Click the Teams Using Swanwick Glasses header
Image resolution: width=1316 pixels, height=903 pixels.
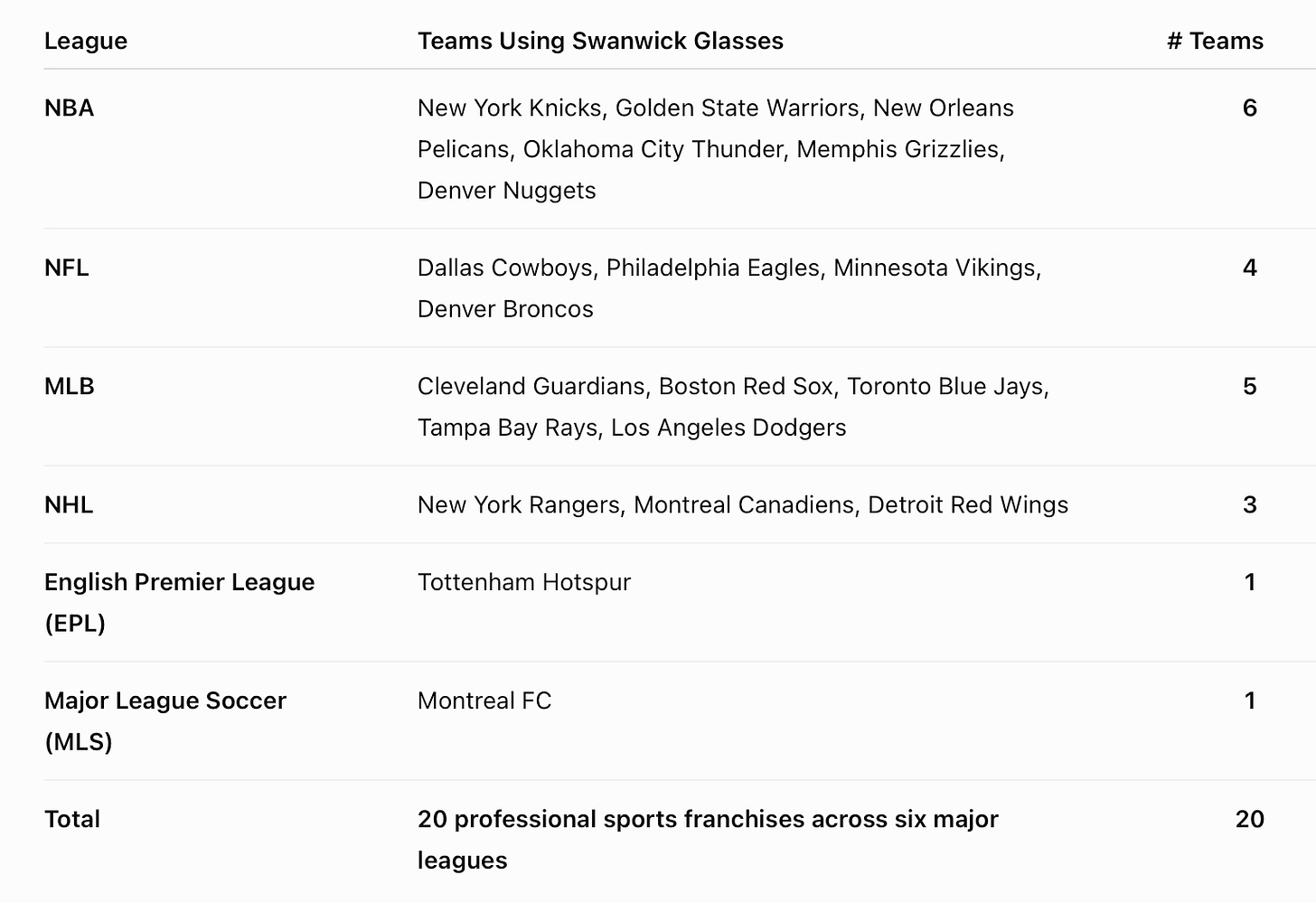pyautogui.click(x=600, y=41)
